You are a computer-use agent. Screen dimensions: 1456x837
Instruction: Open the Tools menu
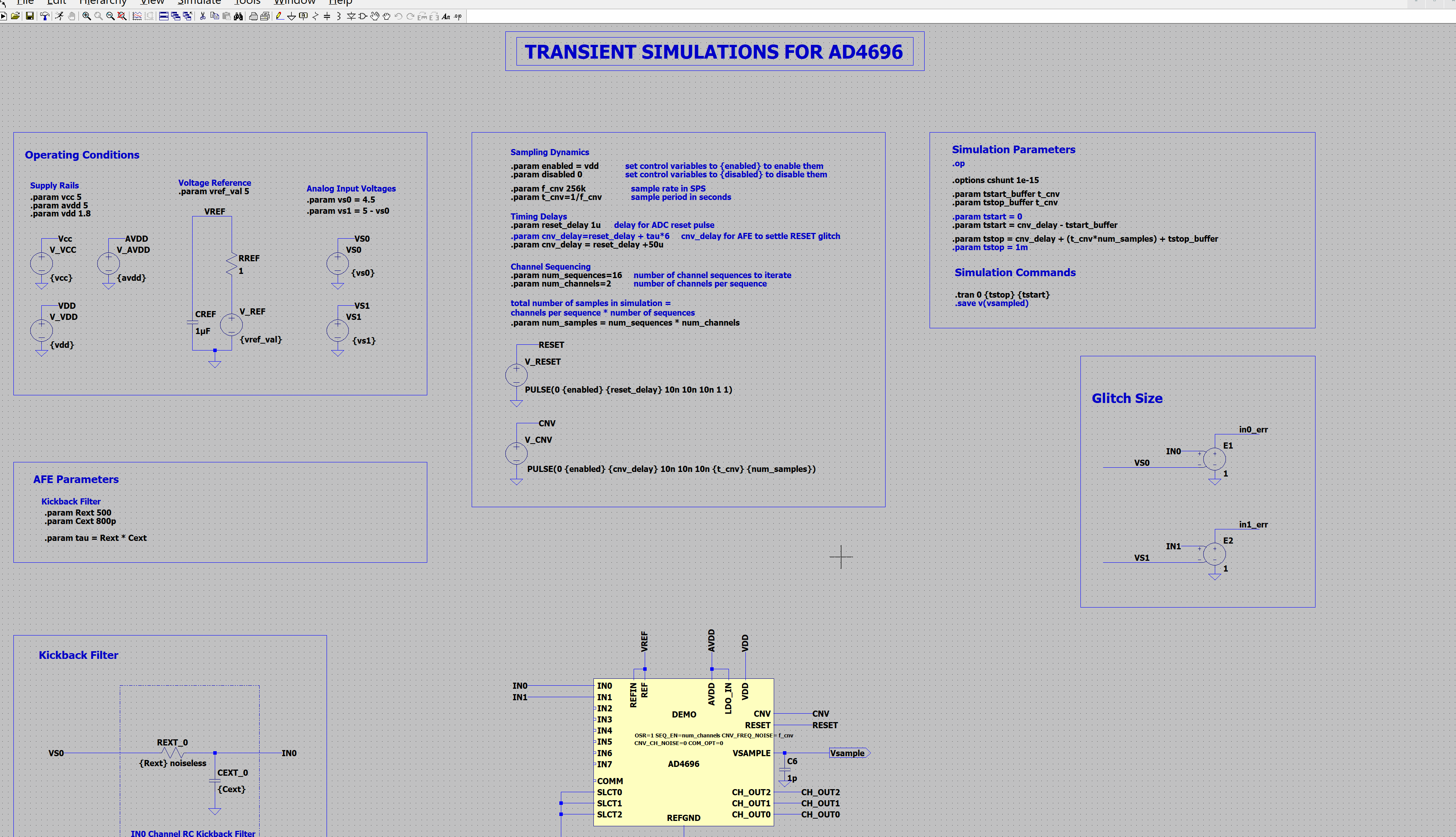(x=248, y=2)
